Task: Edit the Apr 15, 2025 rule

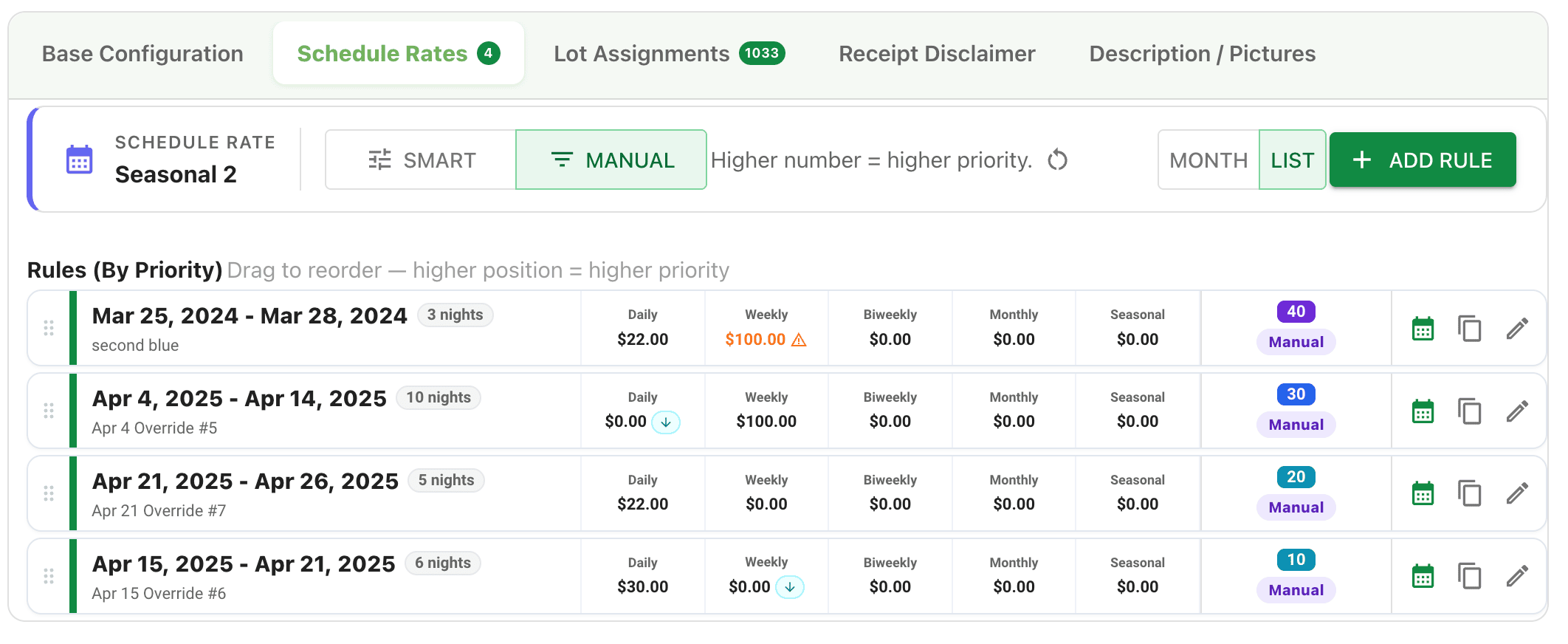Action: click(x=1517, y=577)
